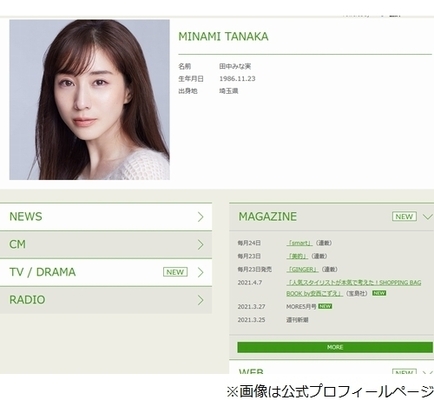Click the NEW tag after 宝島社
434x400 pixels.
pyautogui.click(x=379, y=293)
